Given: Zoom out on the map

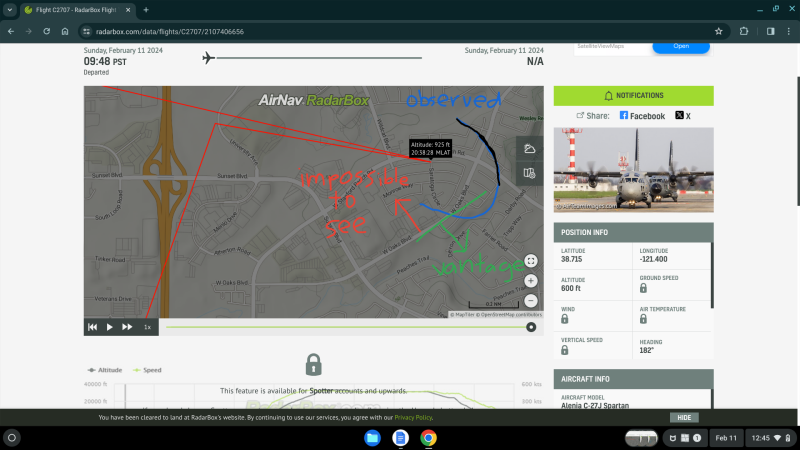Looking at the screenshot, I should click(x=531, y=301).
